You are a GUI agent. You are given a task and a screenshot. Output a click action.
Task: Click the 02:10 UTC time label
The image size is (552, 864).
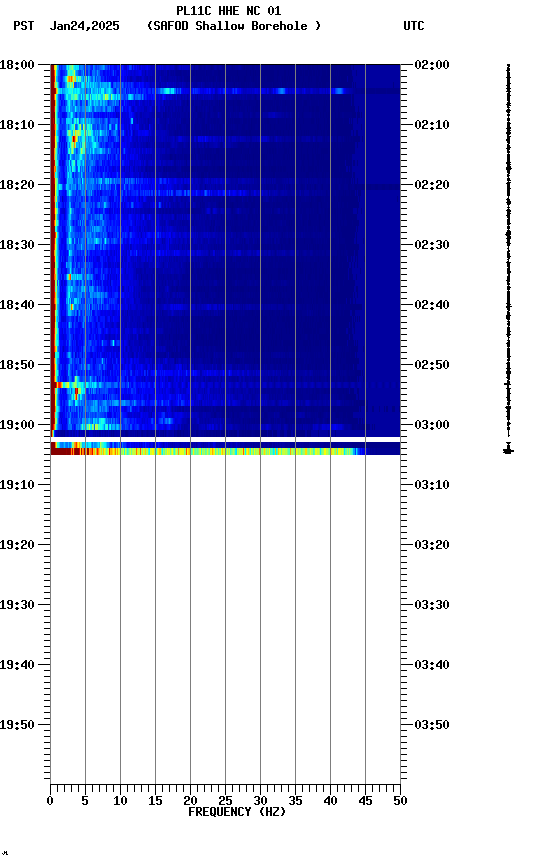click(432, 125)
